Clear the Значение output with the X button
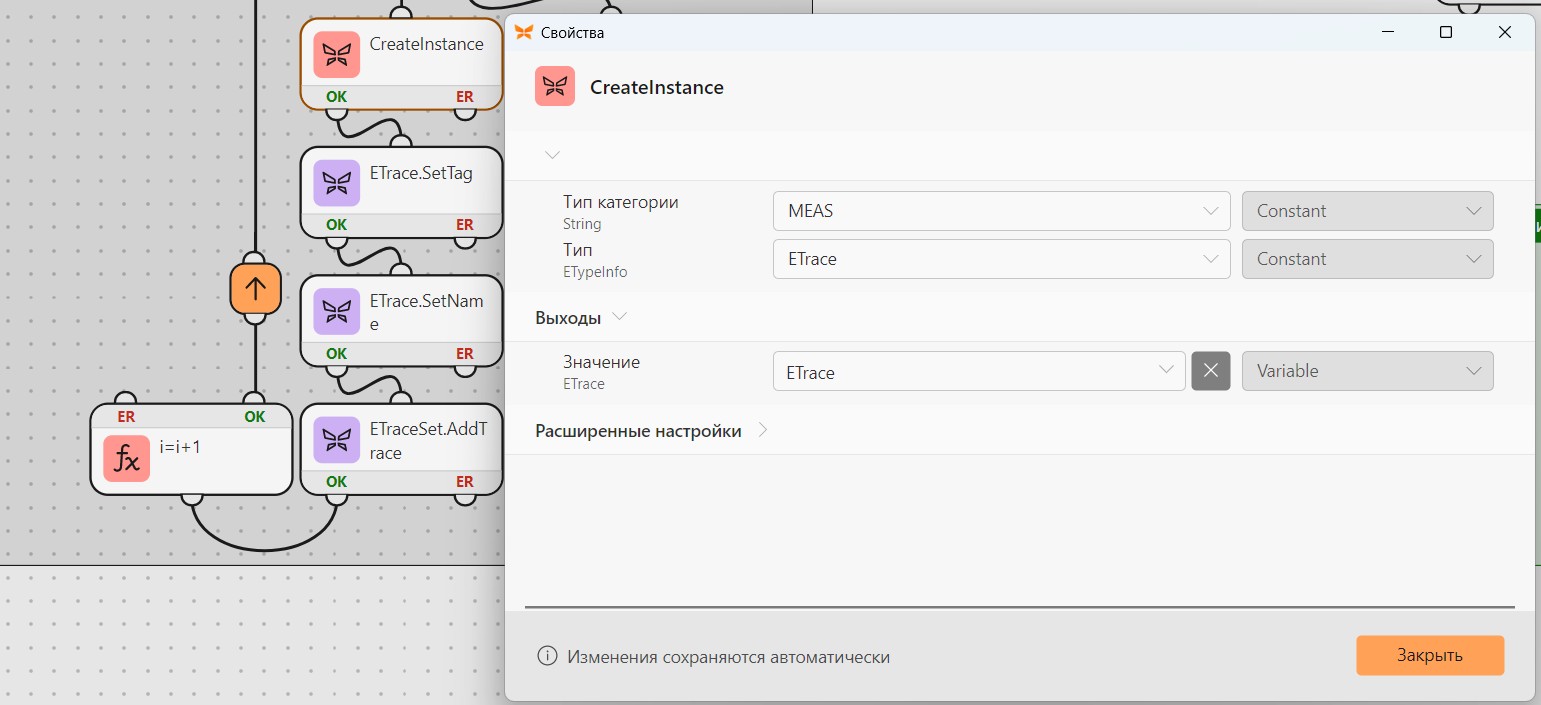The width and height of the screenshot is (1541, 705). click(1211, 371)
